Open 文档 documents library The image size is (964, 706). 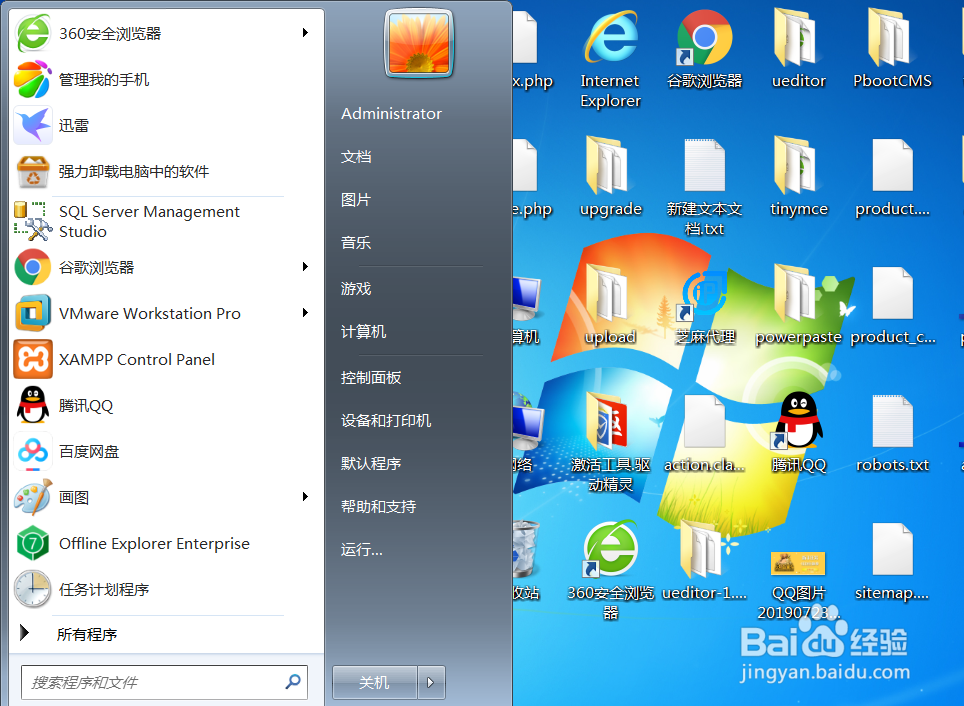356,157
